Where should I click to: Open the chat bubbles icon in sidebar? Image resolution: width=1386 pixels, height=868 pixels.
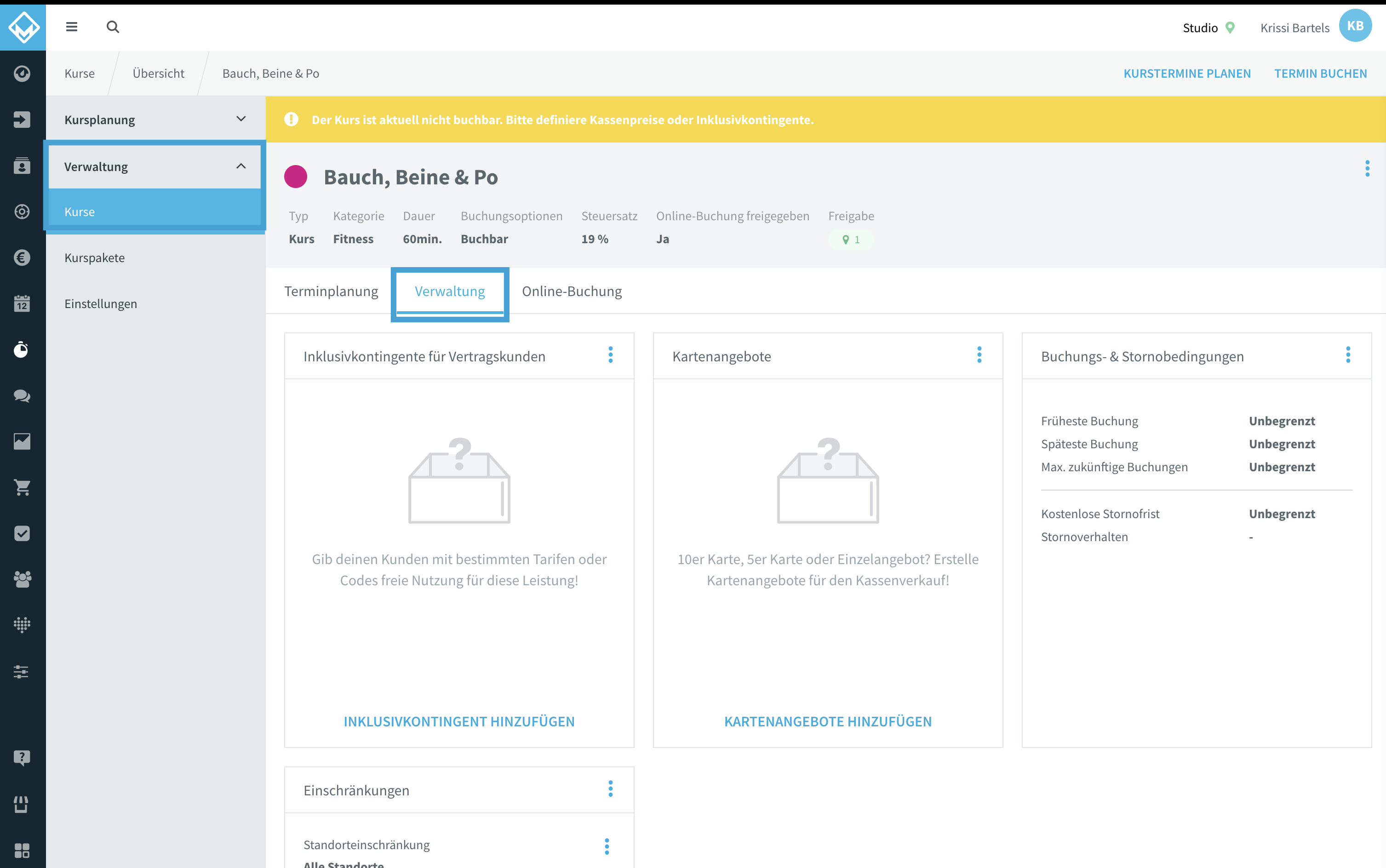pos(22,395)
